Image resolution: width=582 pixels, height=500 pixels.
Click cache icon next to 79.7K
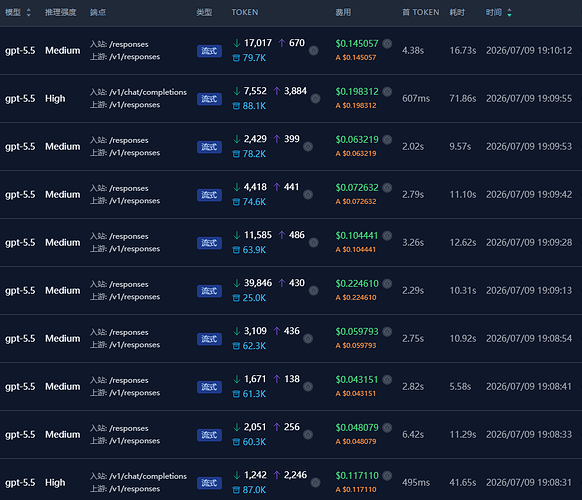coord(236,58)
